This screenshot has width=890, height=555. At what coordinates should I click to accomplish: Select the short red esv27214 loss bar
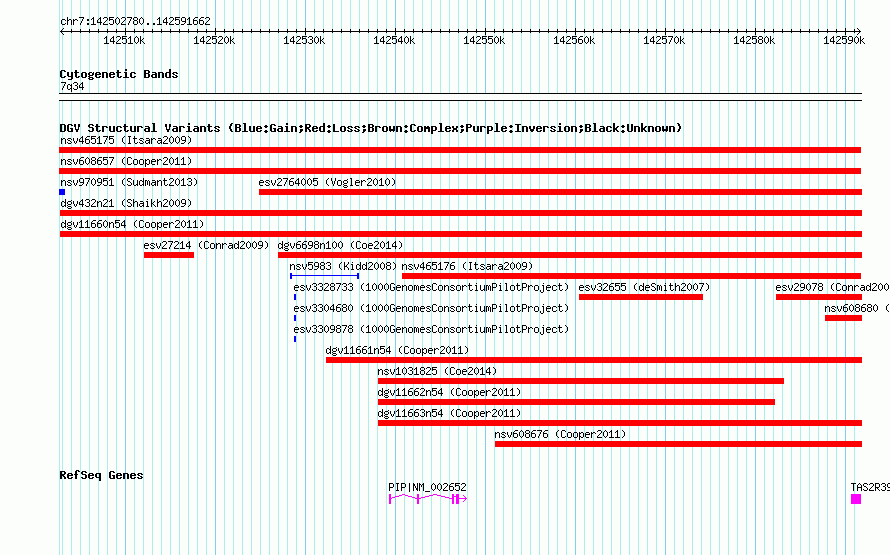pyautogui.click(x=169, y=255)
